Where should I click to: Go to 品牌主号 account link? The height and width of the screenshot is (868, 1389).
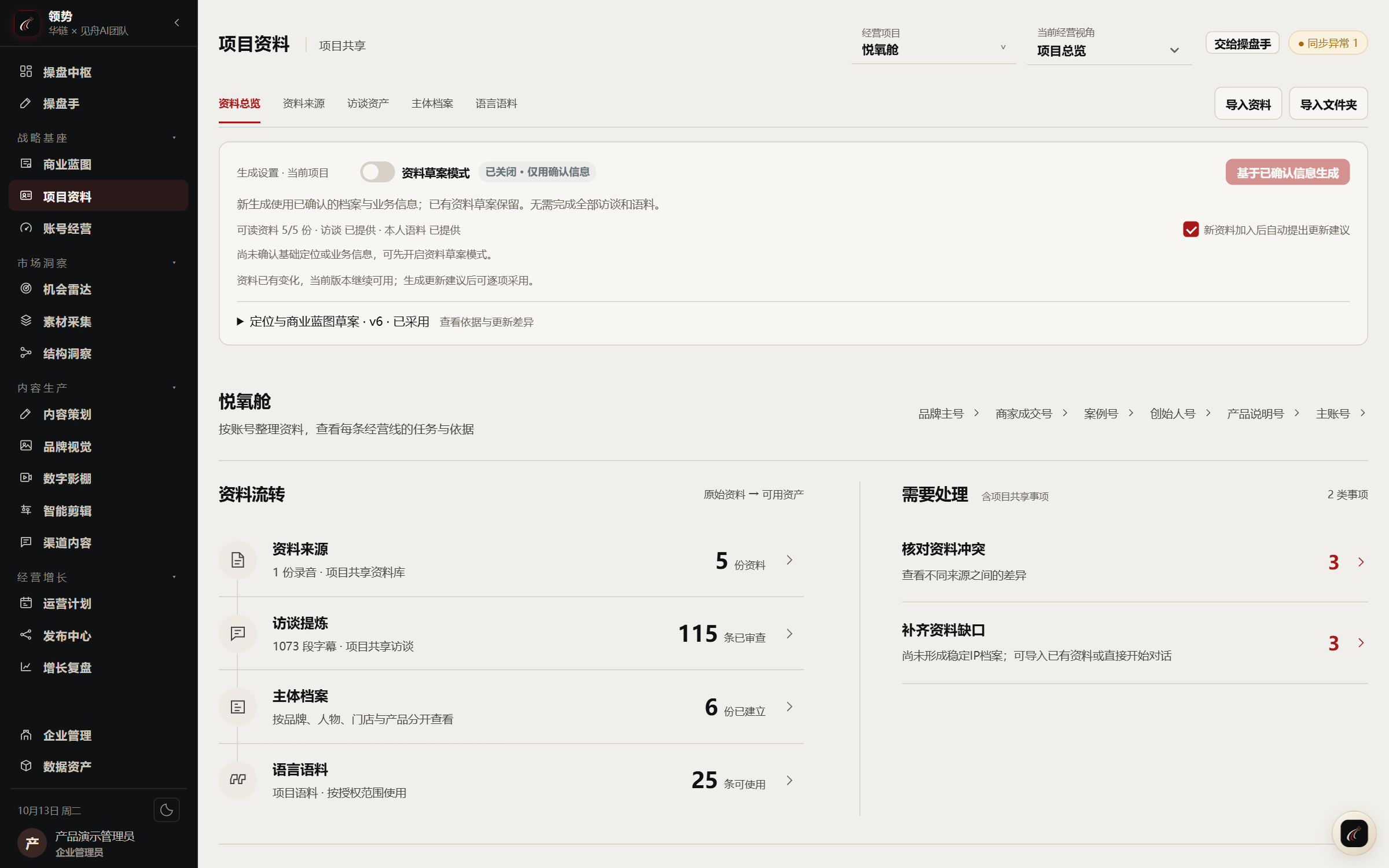[x=948, y=414]
